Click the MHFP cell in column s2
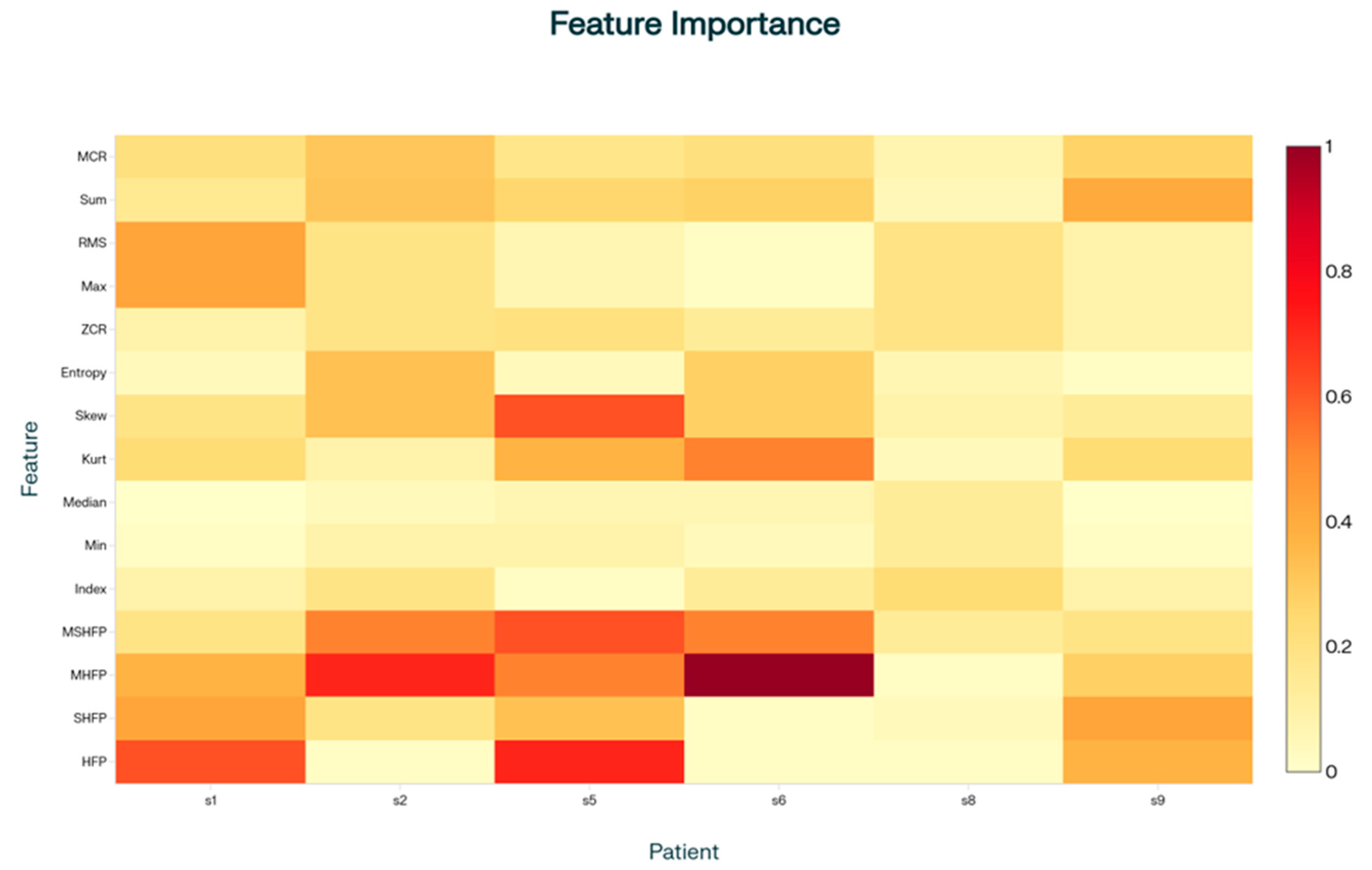The image size is (1372, 870). [399, 675]
